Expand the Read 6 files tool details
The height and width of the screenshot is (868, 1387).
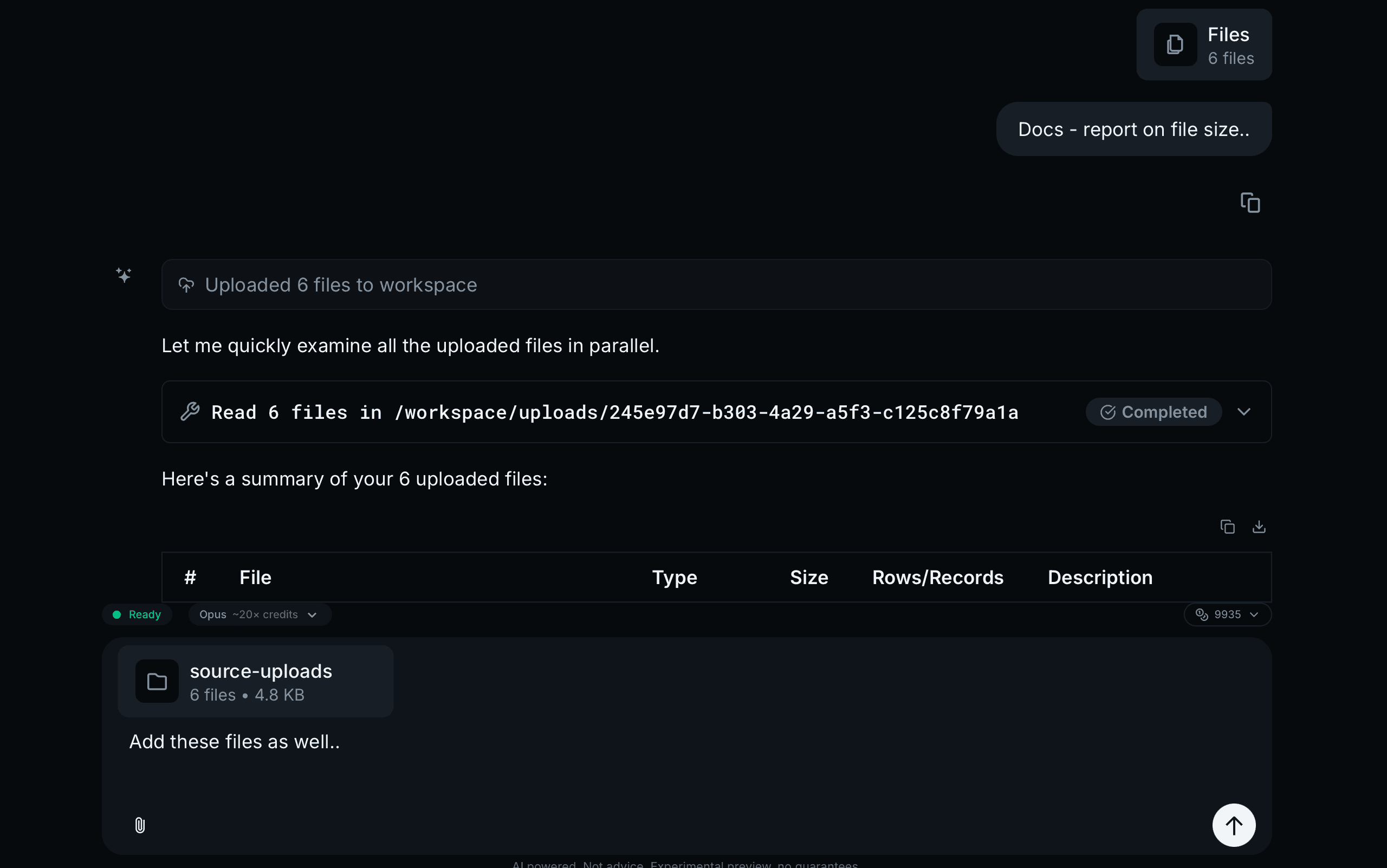pos(1243,412)
